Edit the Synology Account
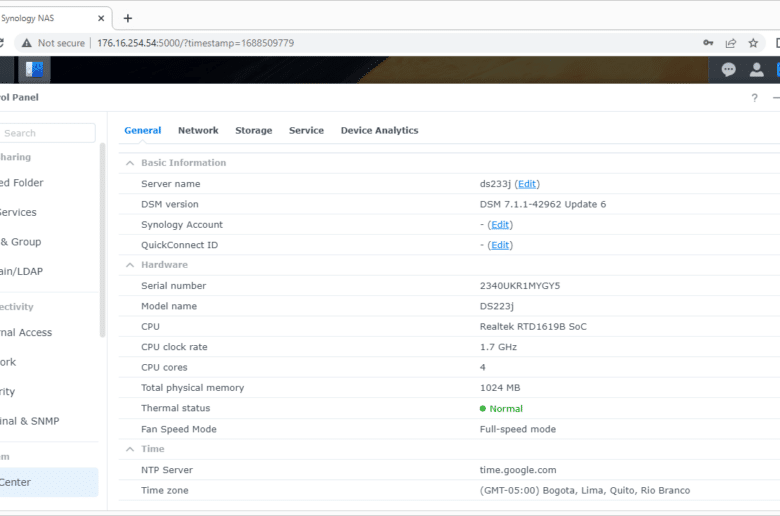 click(500, 224)
